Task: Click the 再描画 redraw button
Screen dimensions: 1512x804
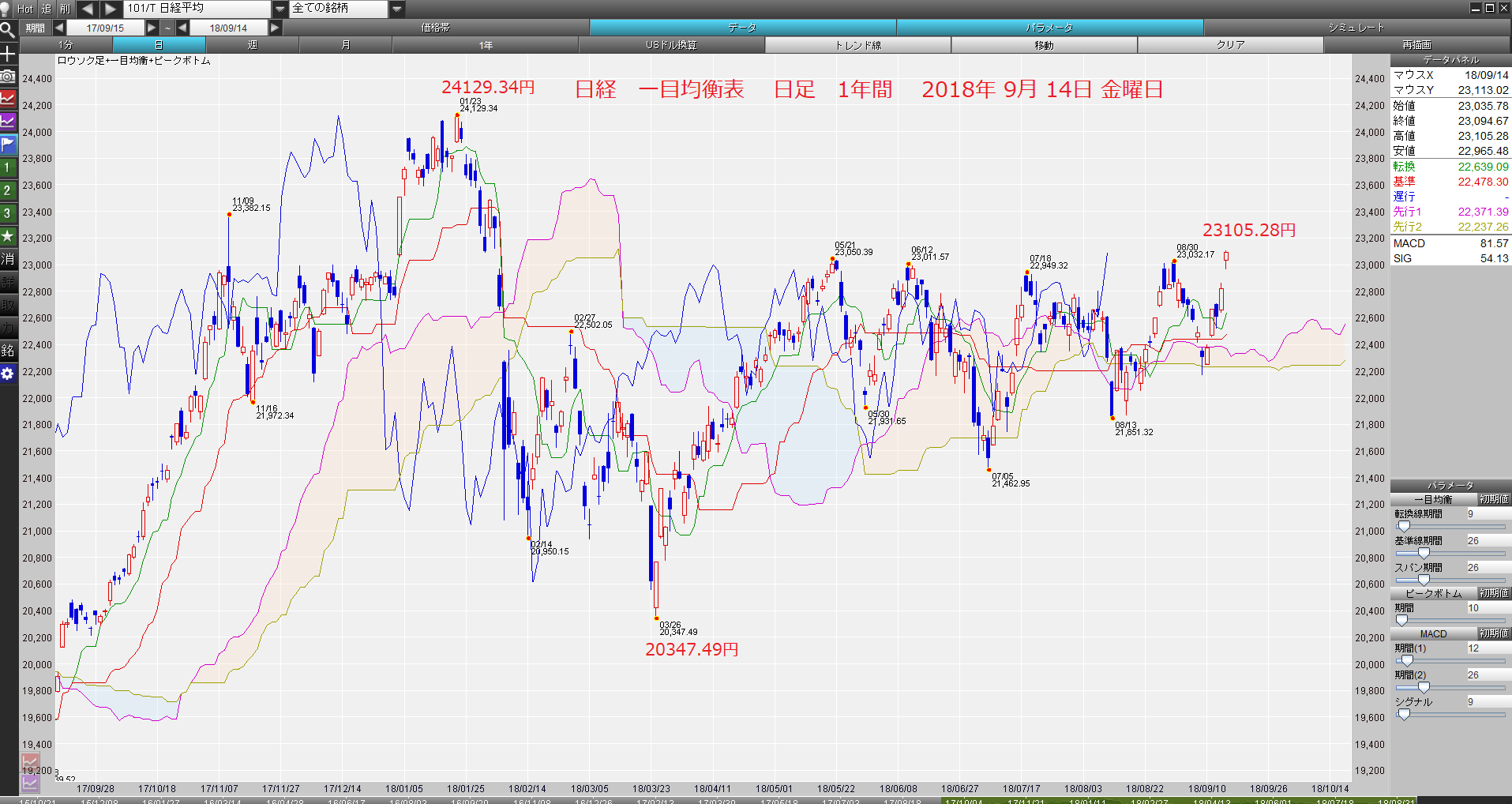Action: [1417, 45]
